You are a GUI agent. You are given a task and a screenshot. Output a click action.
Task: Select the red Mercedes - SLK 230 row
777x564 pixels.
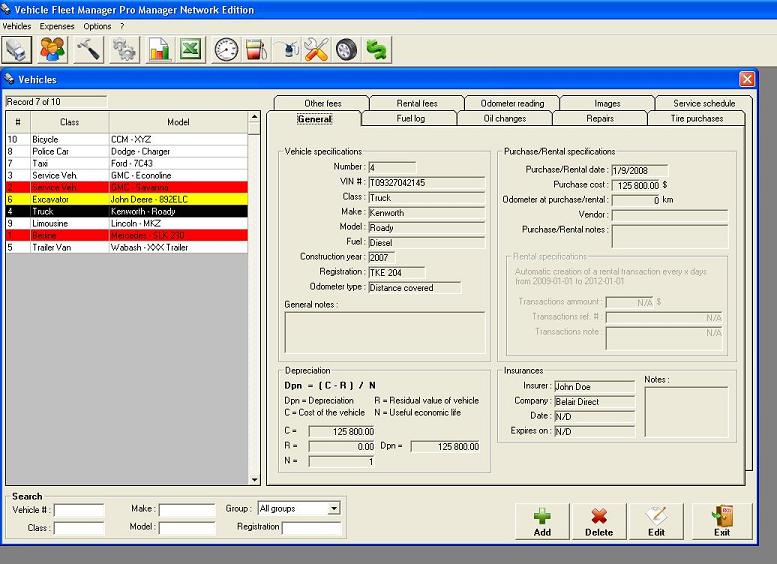pyautogui.click(x=127, y=235)
